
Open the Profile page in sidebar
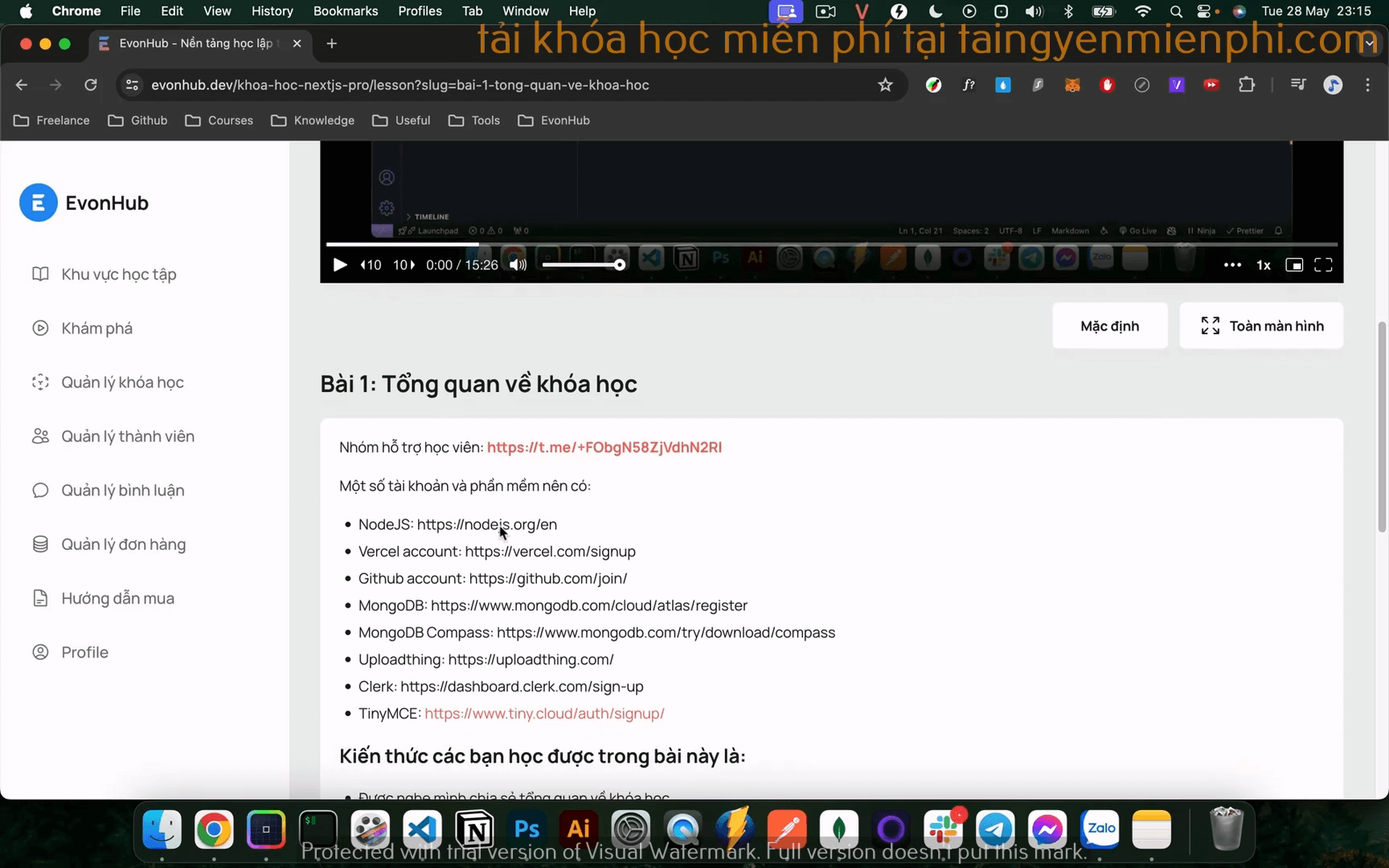[84, 652]
